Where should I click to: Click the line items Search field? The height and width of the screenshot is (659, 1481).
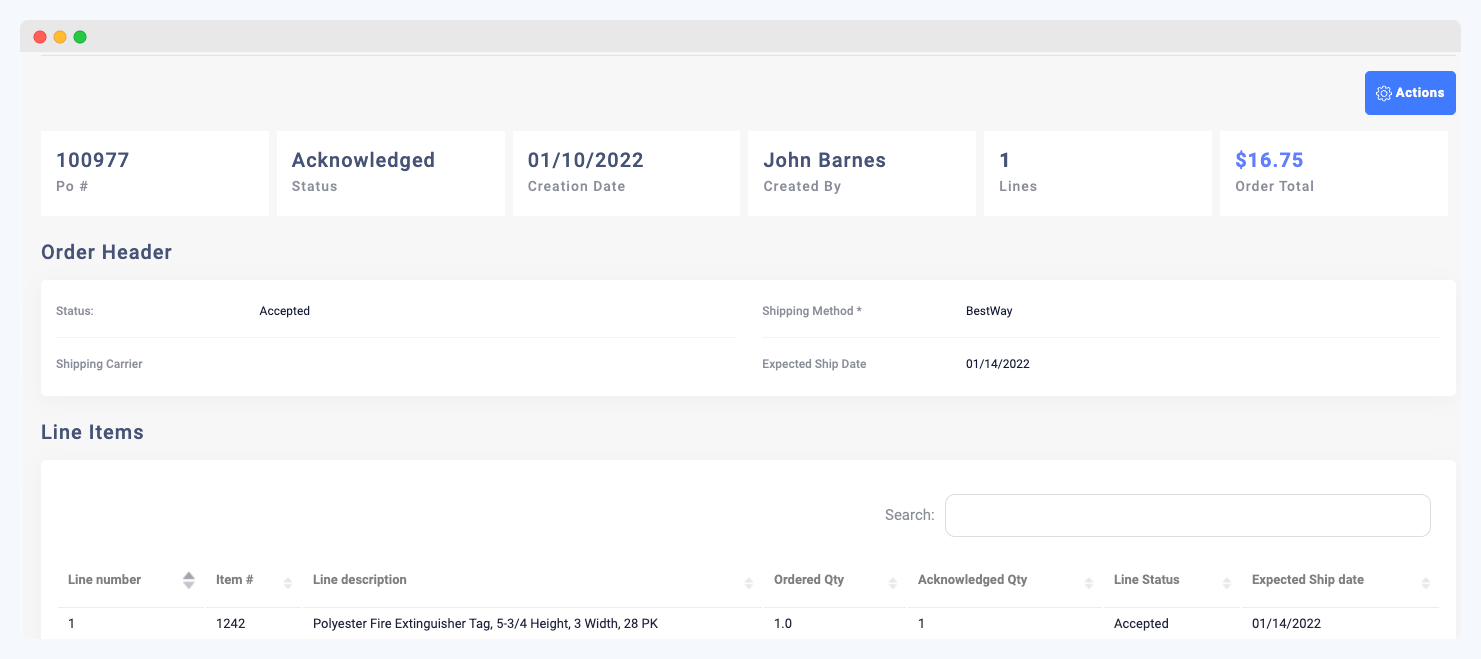pos(1187,514)
